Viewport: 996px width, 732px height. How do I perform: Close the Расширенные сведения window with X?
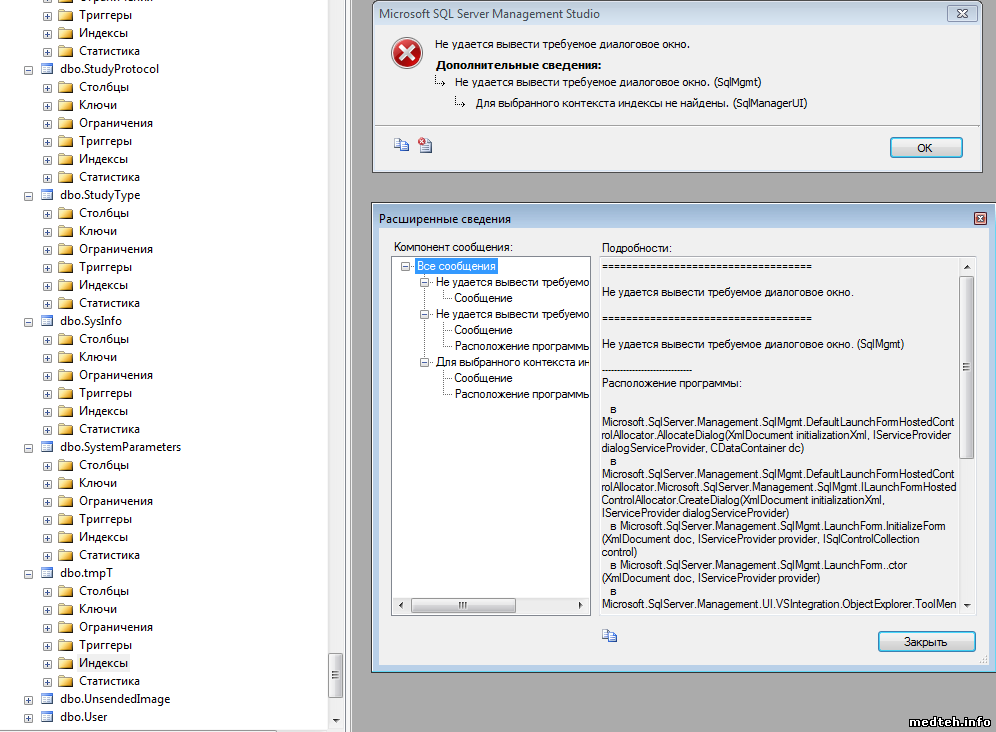(980, 219)
